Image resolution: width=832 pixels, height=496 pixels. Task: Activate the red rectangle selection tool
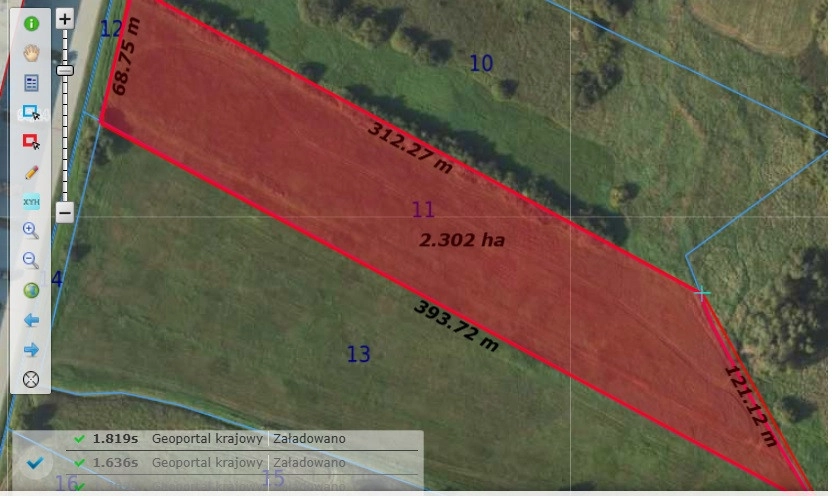(31, 142)
